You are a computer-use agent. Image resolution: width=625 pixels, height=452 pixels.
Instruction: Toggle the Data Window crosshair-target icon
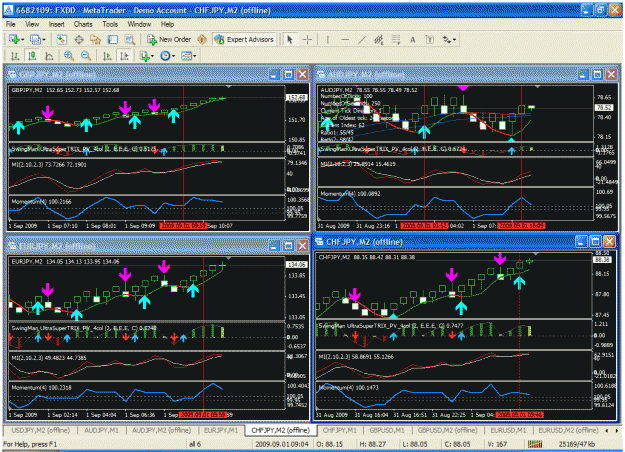(x=79, y=39)
